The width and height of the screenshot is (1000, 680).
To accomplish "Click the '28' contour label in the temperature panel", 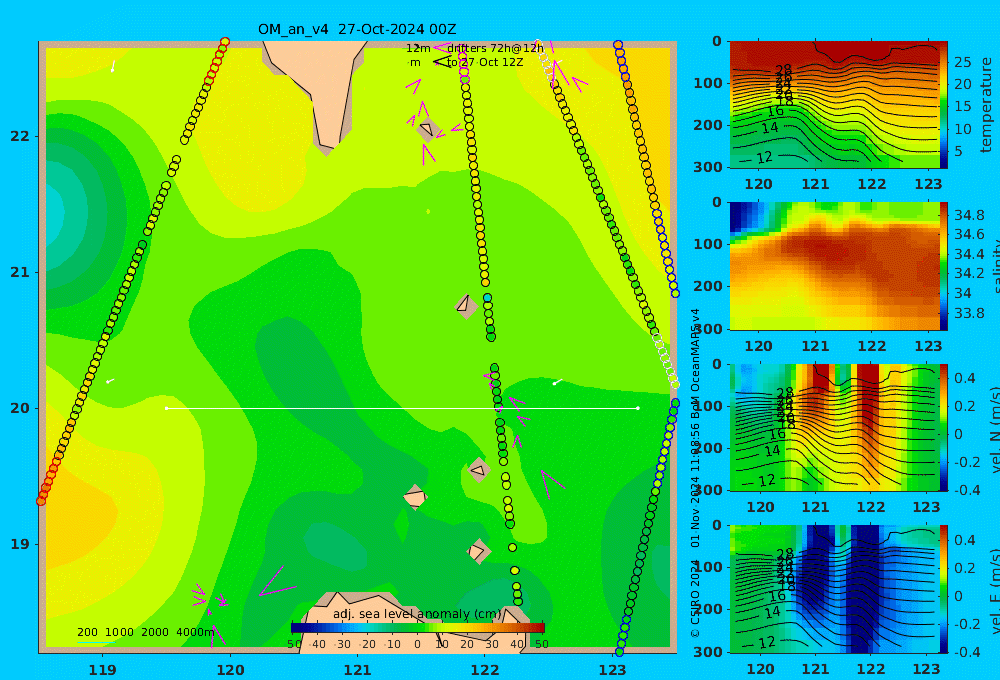I will 784,70.
